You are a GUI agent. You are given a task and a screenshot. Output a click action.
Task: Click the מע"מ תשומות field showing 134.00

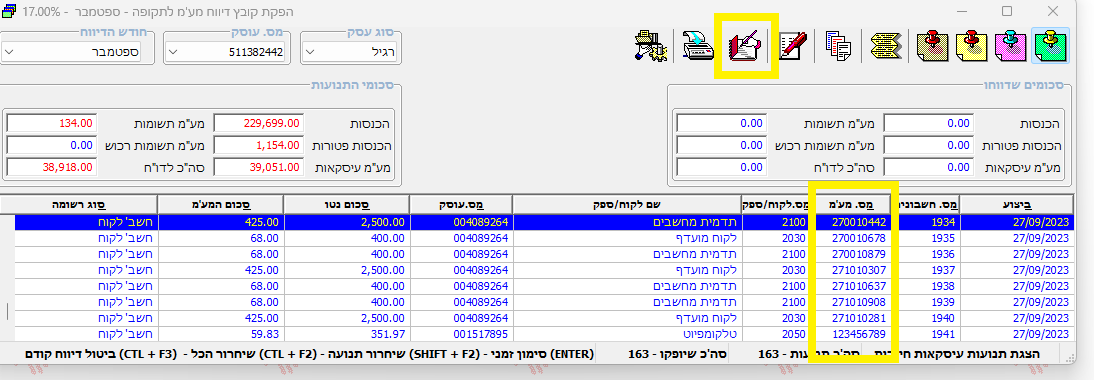pos(51,123)
